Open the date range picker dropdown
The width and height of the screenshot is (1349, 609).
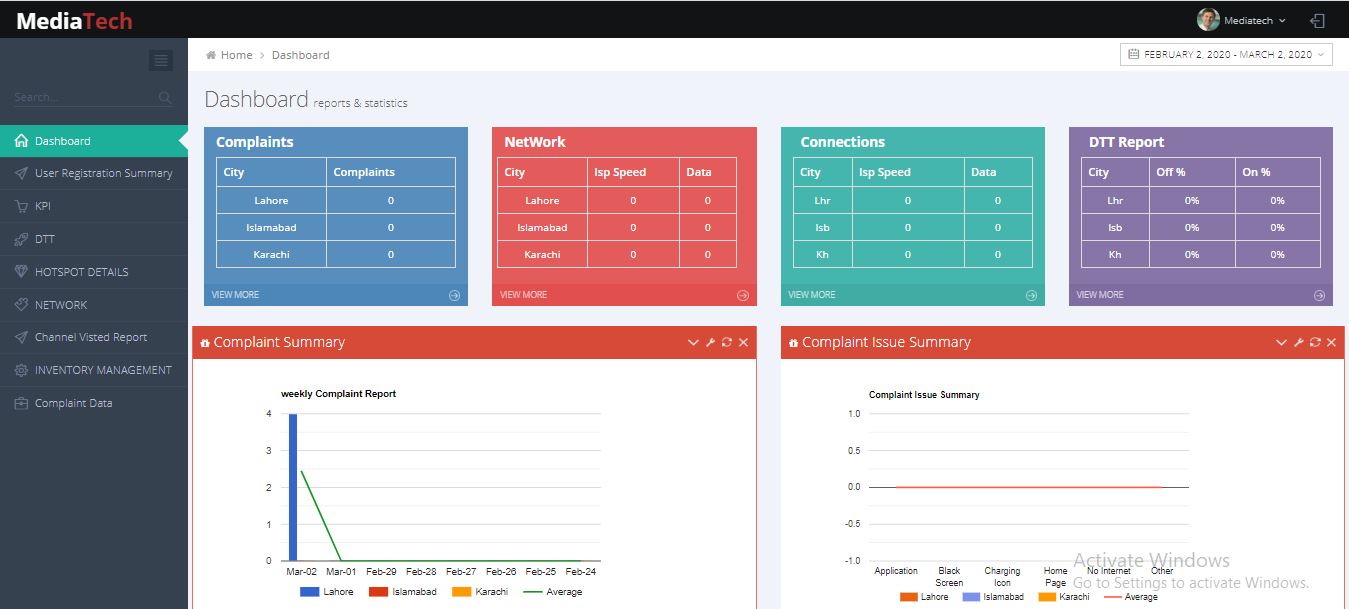(1226, 55)
